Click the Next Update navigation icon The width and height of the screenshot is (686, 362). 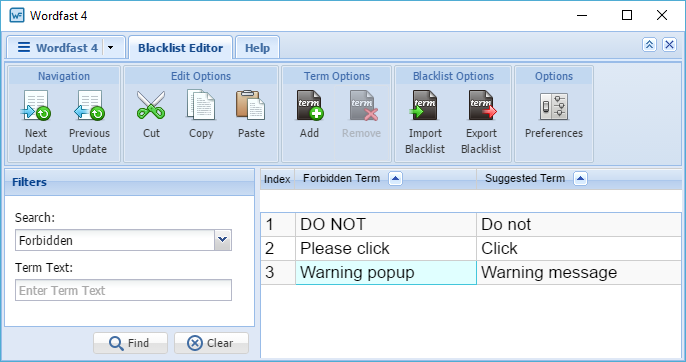[x=35, y=106]
